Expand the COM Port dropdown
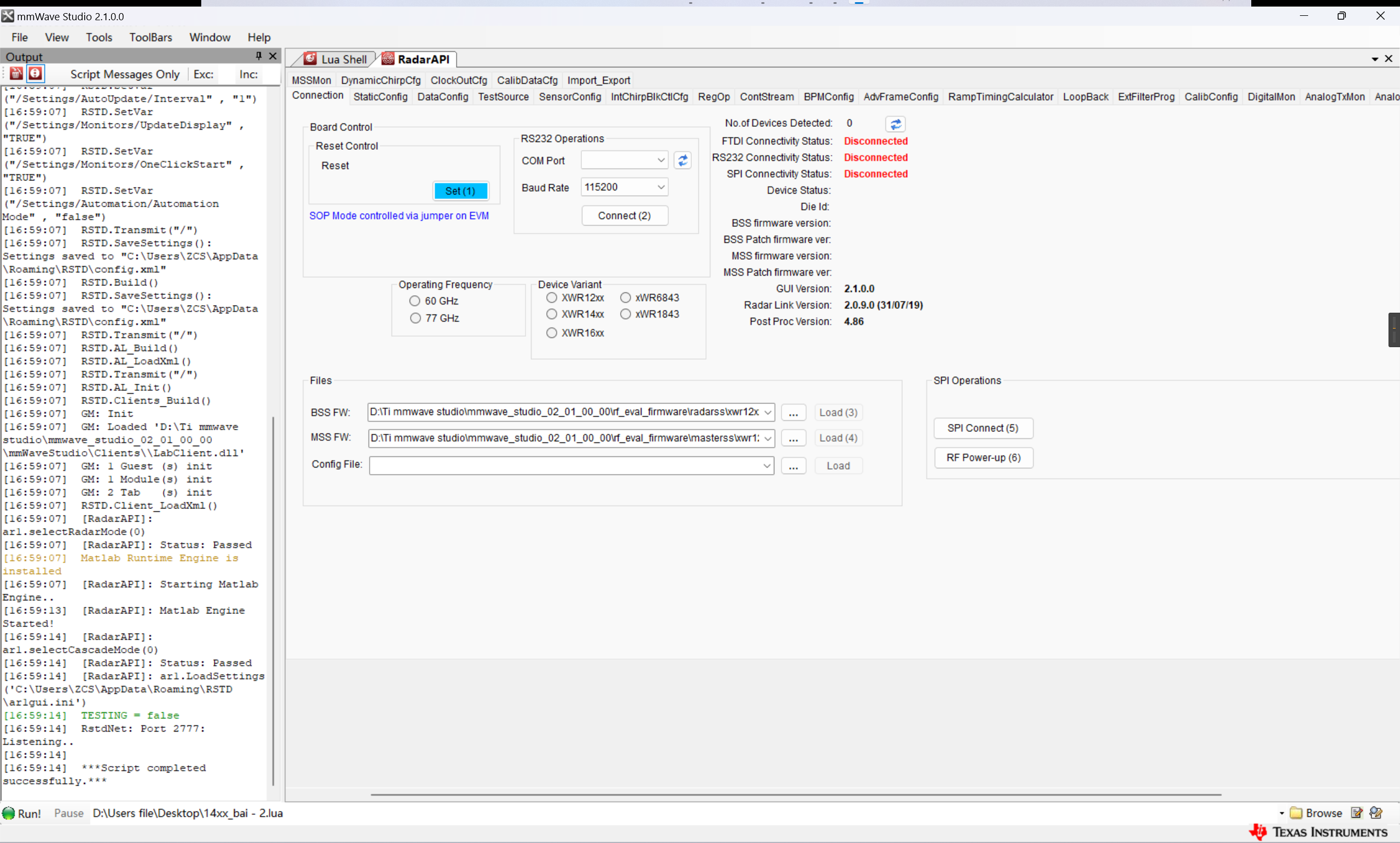The height and width of the screenshot is (843, 1400). [661, 161]
